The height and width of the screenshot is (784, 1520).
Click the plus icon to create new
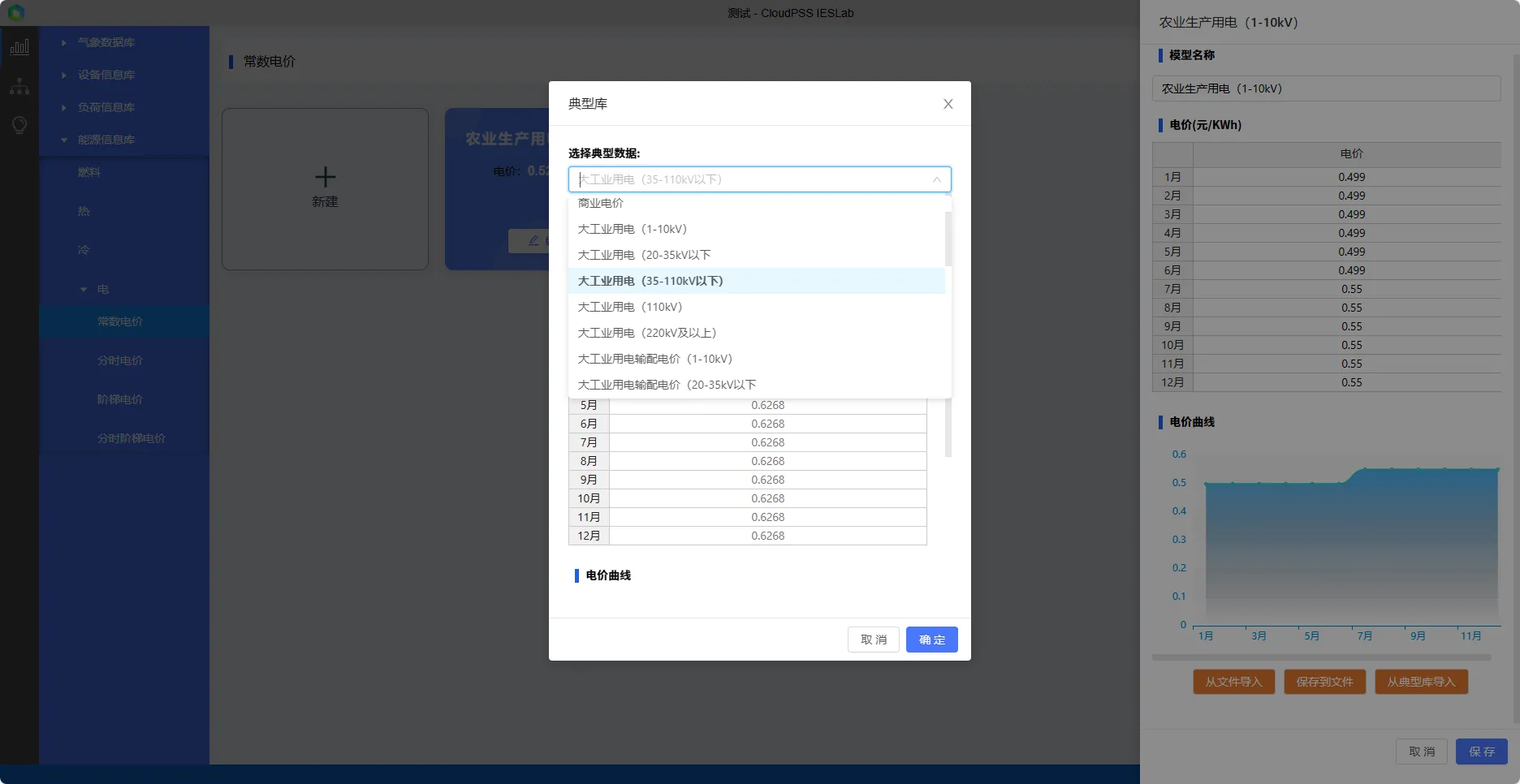point(325,177)
